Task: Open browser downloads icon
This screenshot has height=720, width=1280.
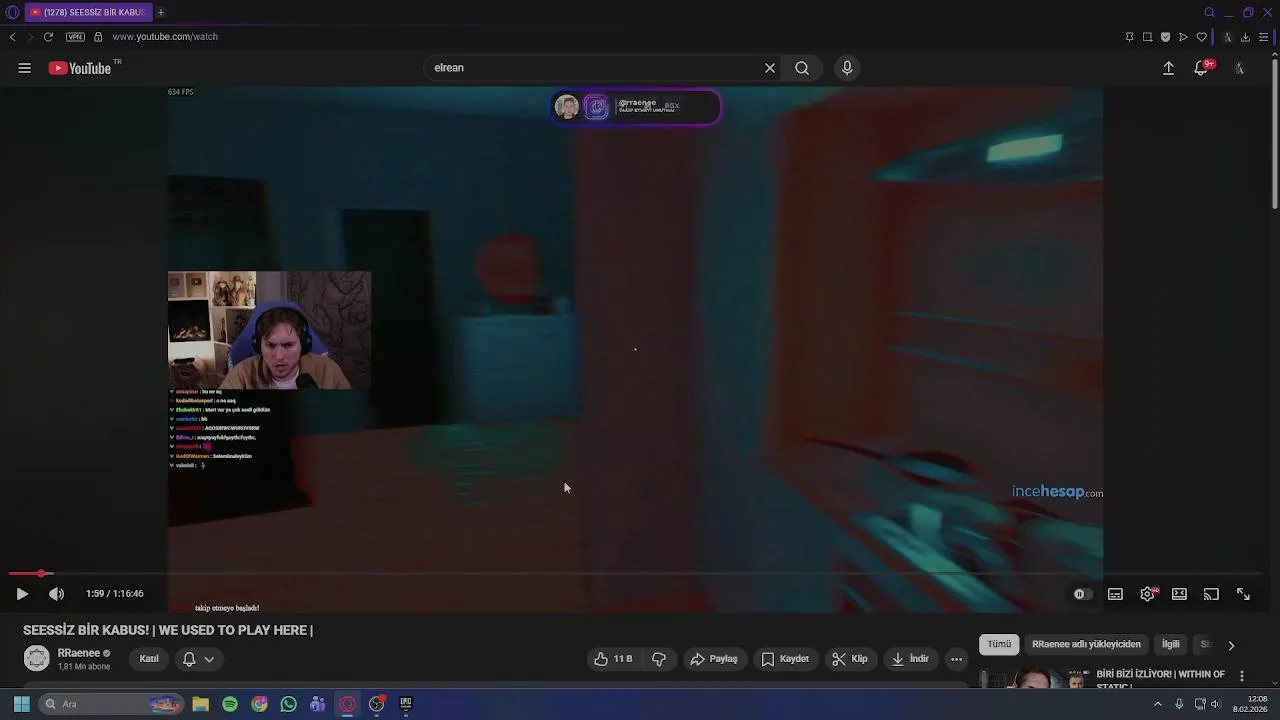Action: (1245, 37)
